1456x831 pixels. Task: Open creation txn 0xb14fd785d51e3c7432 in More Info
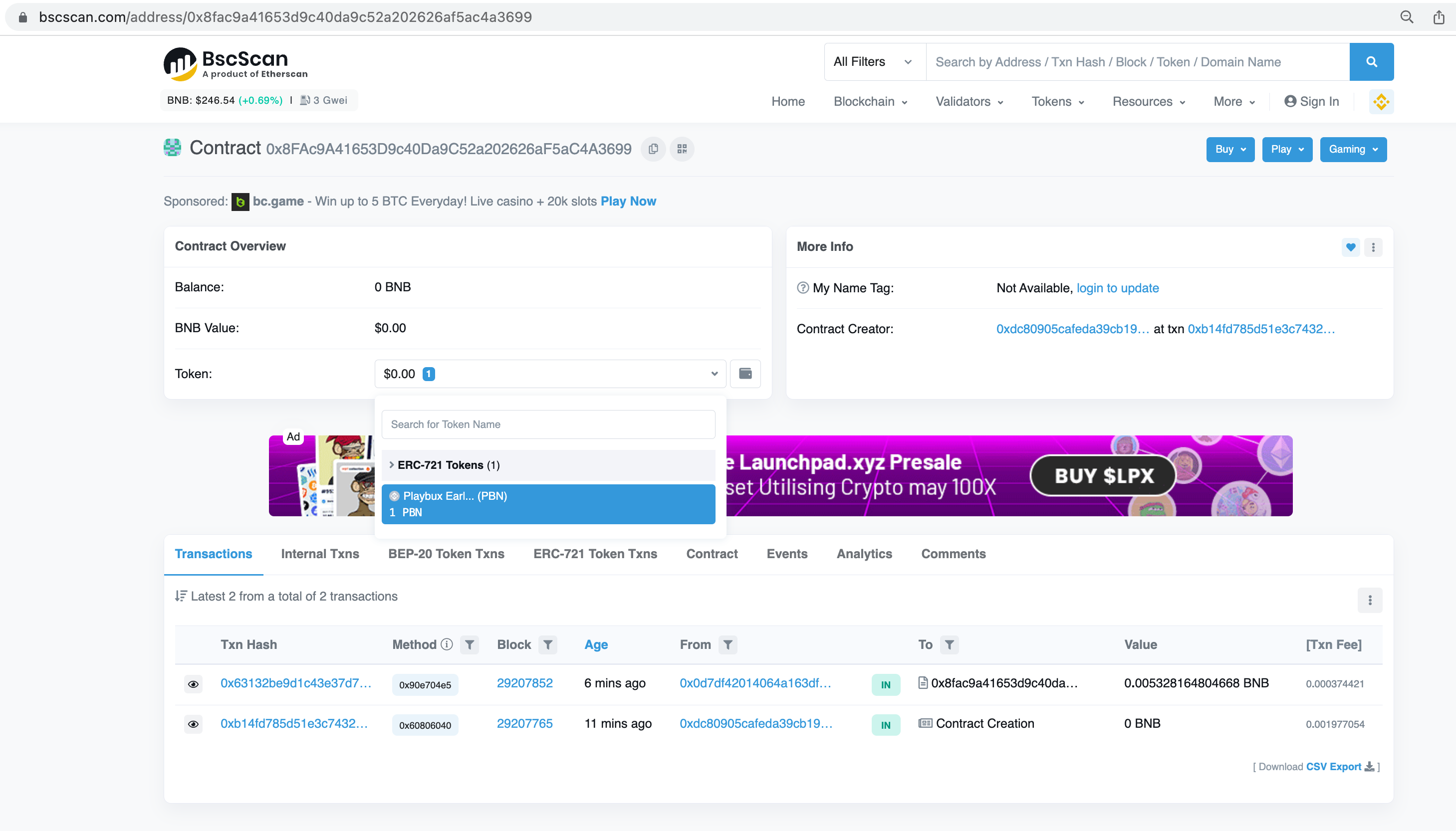click(x=1261, y=329)
